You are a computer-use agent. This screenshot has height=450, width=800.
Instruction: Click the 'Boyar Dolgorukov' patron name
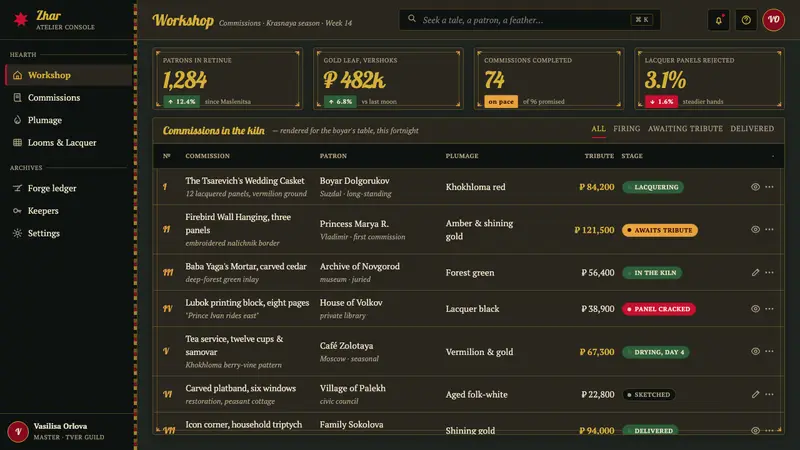(x=355, y=181)
